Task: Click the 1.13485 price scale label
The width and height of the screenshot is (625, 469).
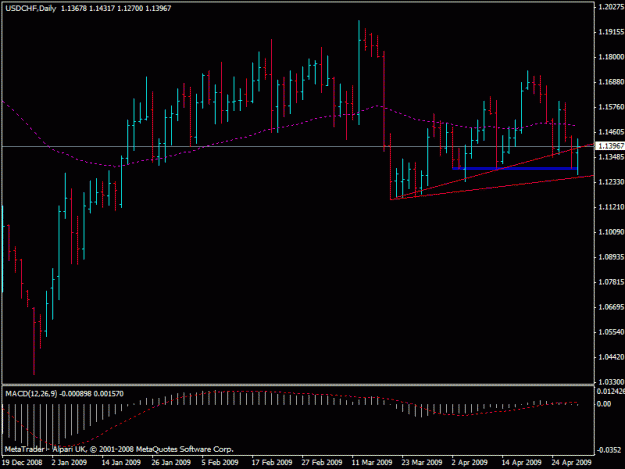Action: [611, 157]
